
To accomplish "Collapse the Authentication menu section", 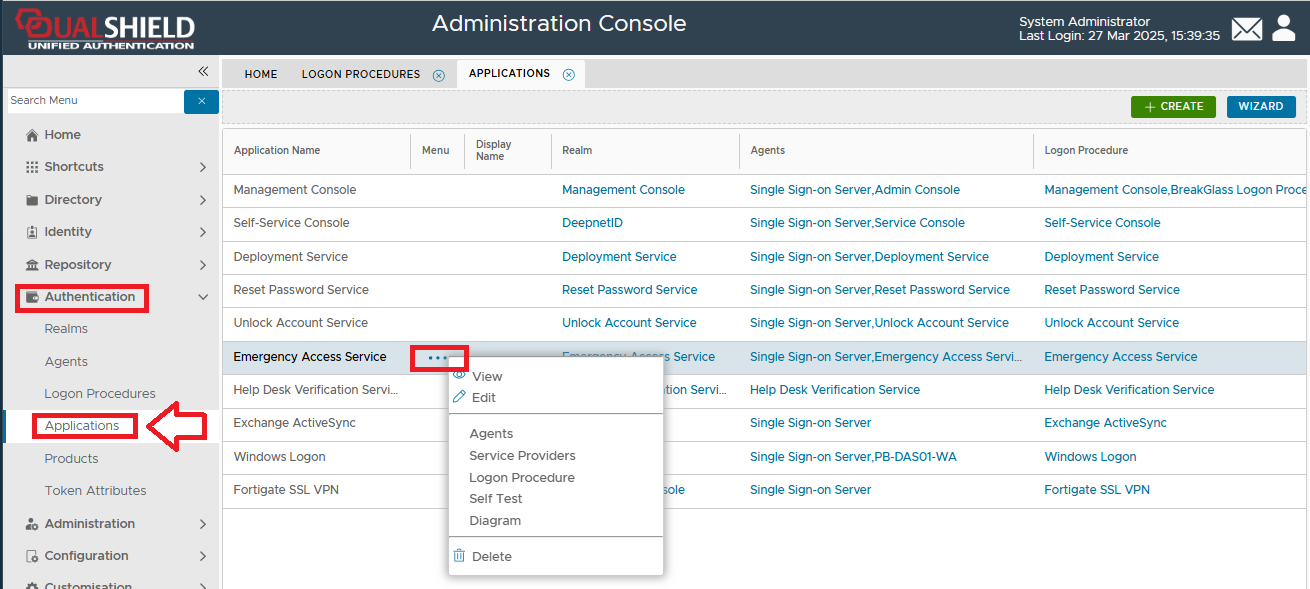I will pos(203,297).
